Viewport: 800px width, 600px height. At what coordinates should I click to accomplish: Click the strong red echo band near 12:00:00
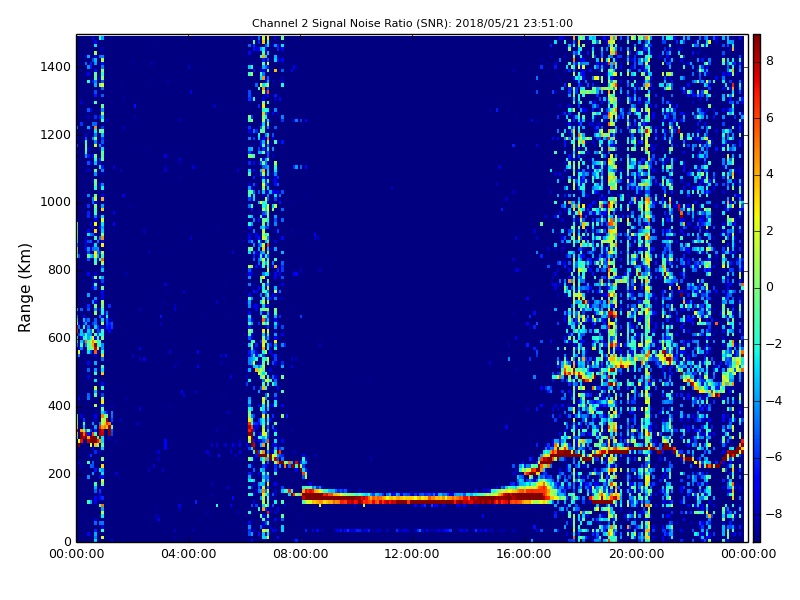click(412, 499)
